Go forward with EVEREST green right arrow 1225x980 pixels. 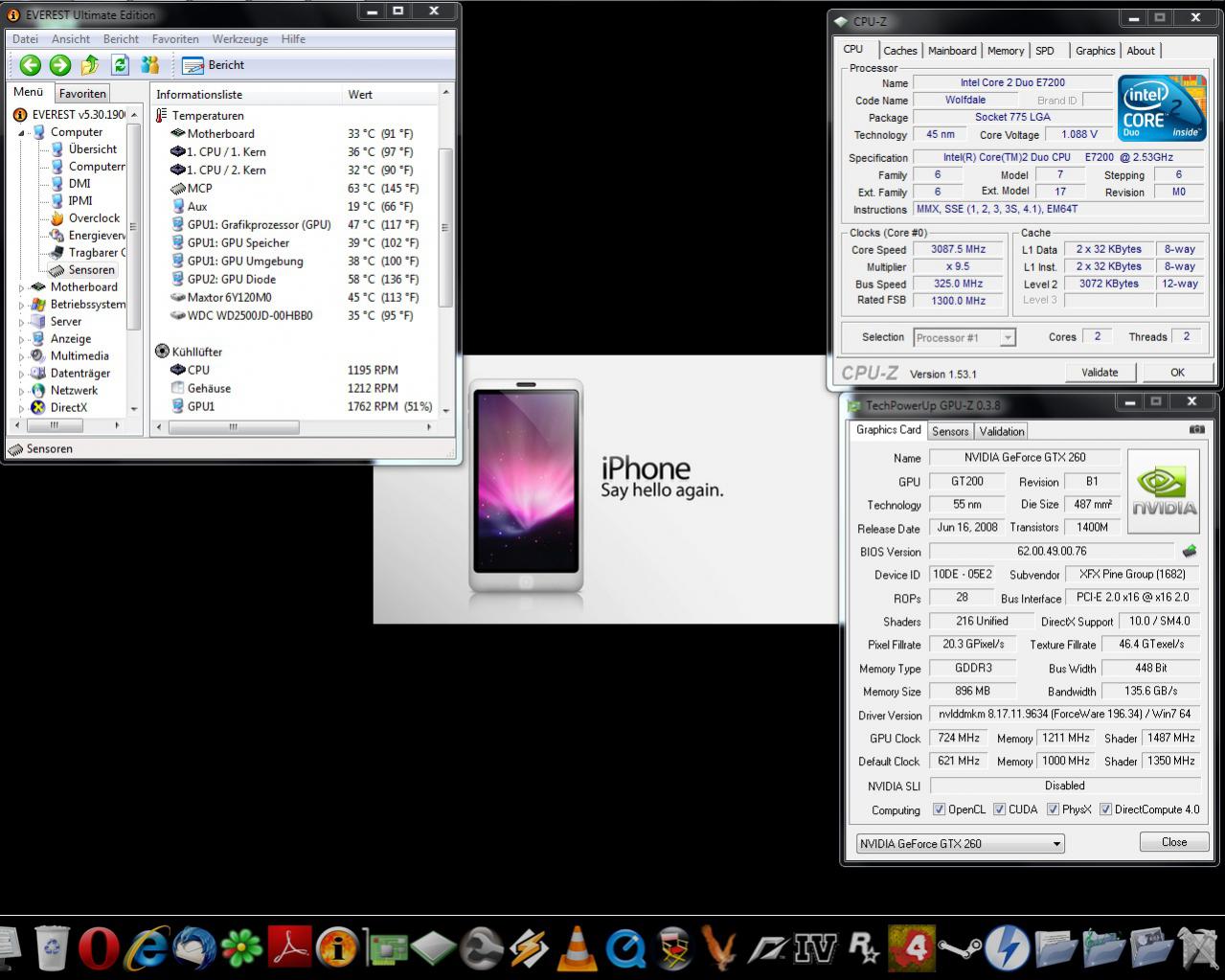pos(60,65)
